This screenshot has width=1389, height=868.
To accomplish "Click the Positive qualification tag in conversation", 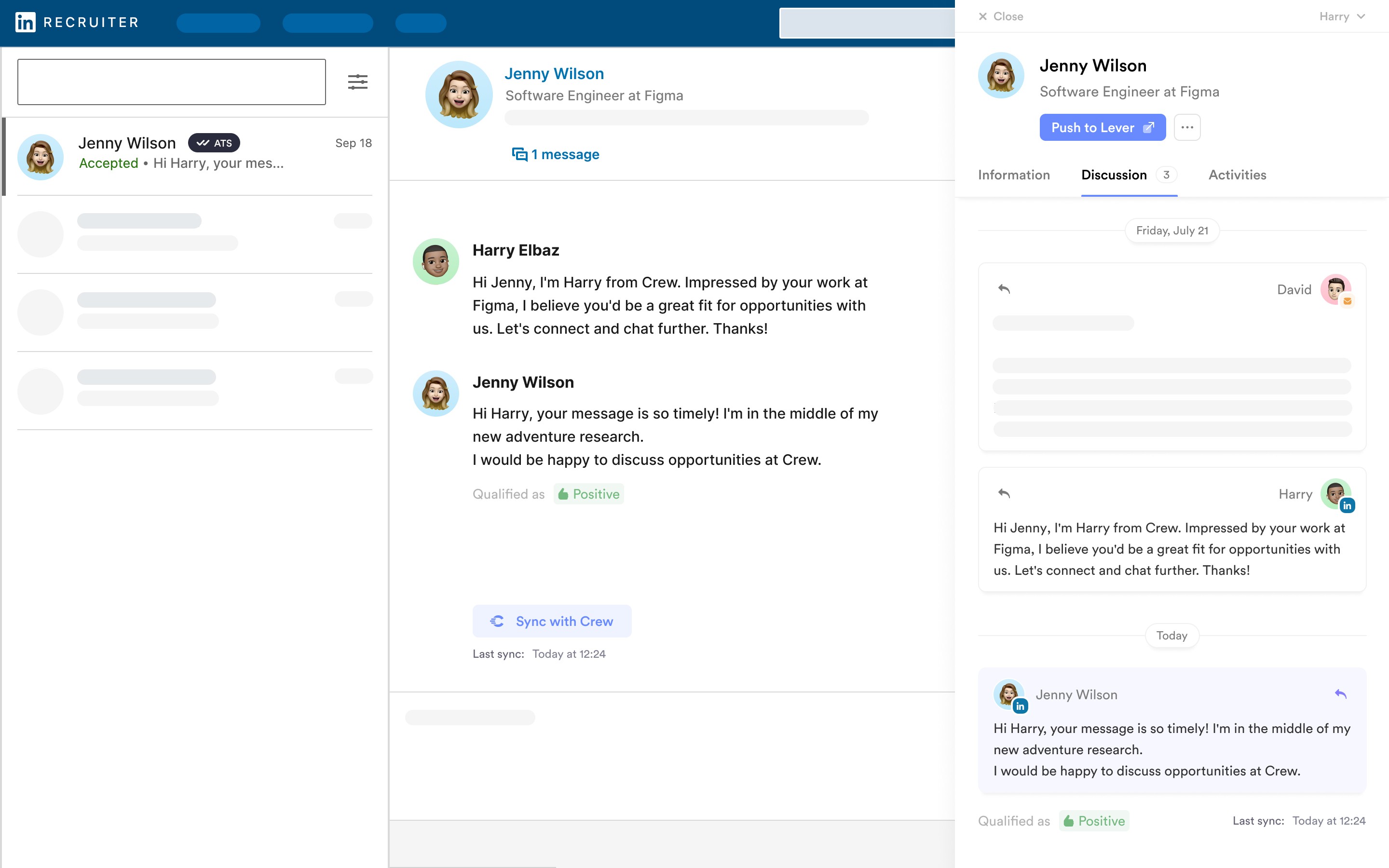I will coord(588,494).
